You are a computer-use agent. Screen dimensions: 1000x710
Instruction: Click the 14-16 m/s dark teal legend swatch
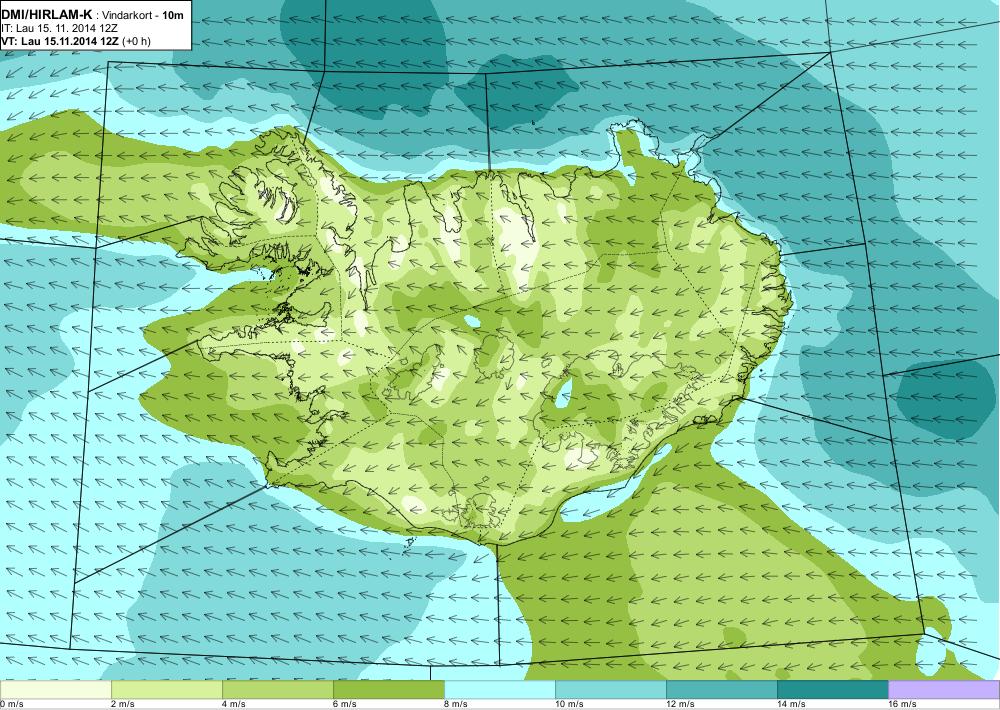[832, 690]
